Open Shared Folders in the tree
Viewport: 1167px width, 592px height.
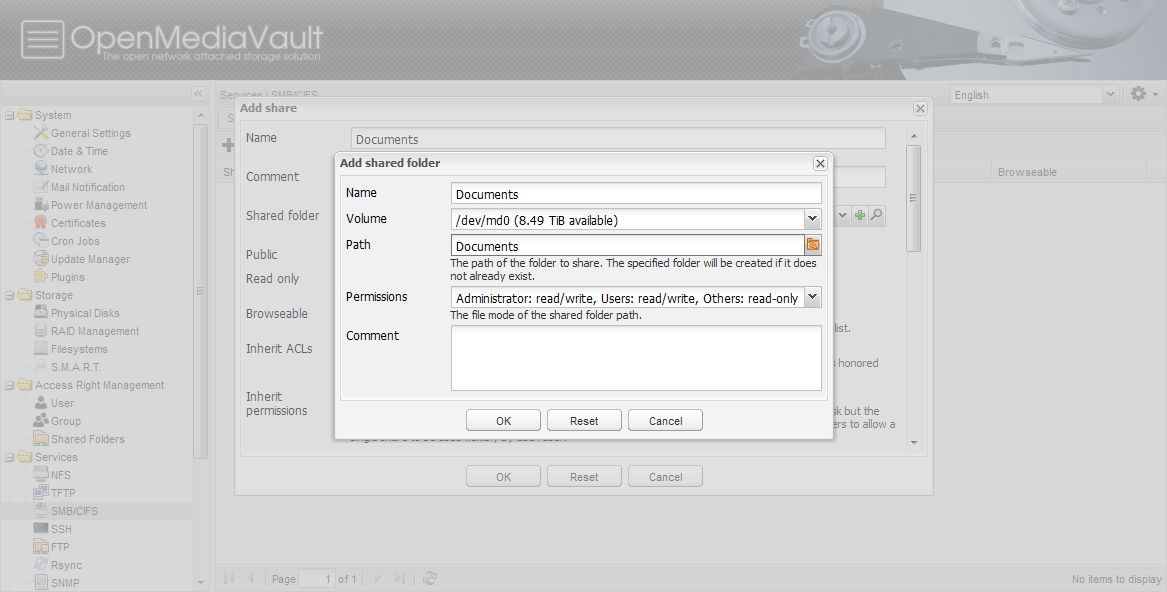pos(87,439)
